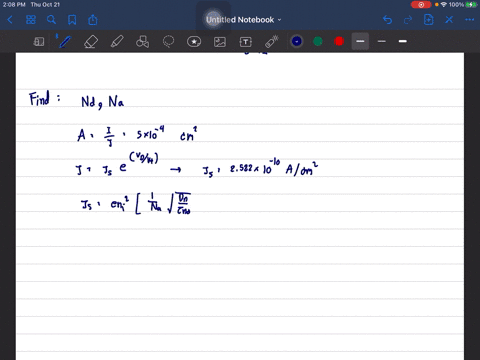Open the Untitled Notebook title dropdown

tap(243, 20)
